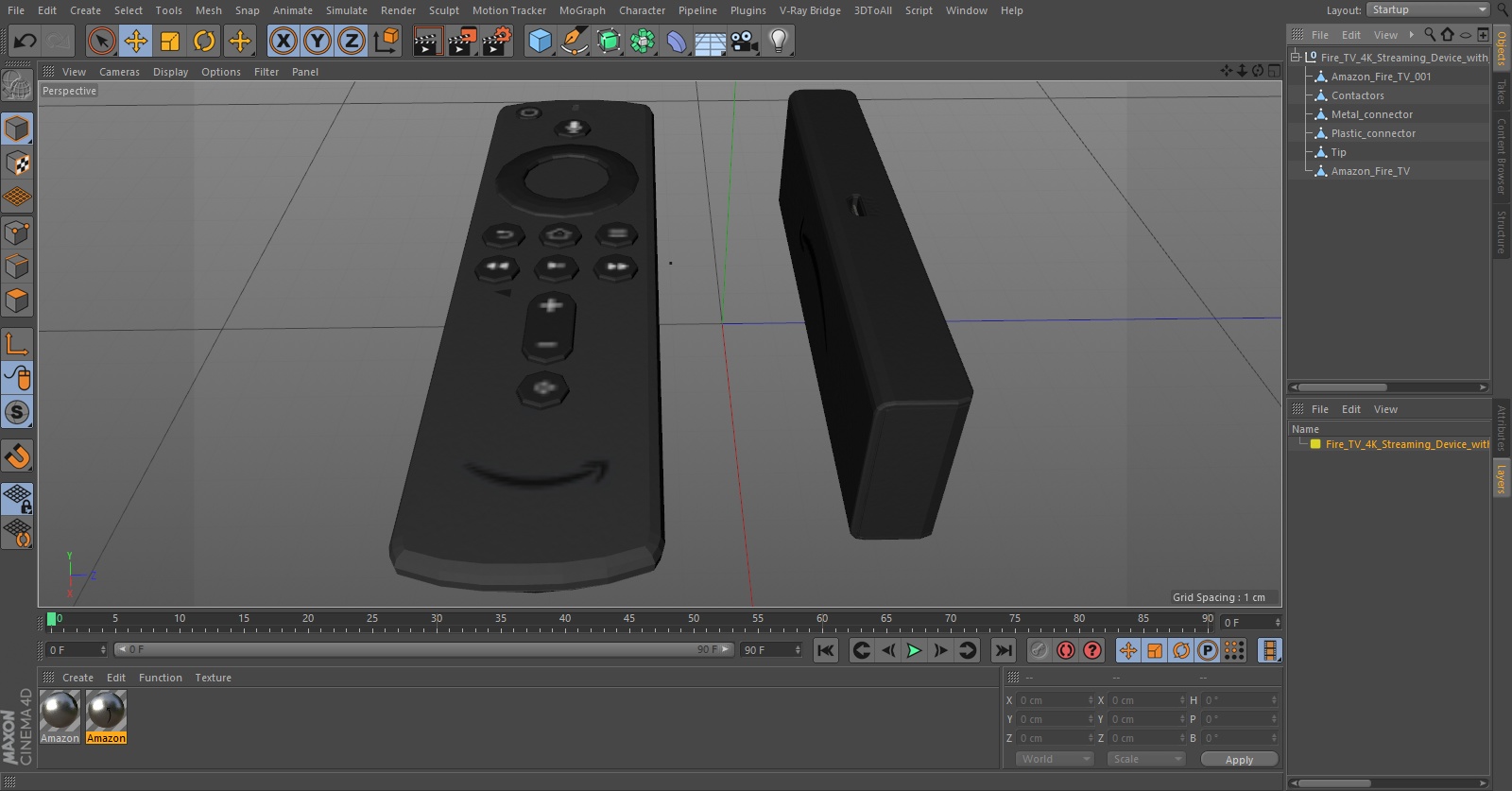Open the viewport Cameras menu
Screen dimensions: 1512x791
pos(119,72)
